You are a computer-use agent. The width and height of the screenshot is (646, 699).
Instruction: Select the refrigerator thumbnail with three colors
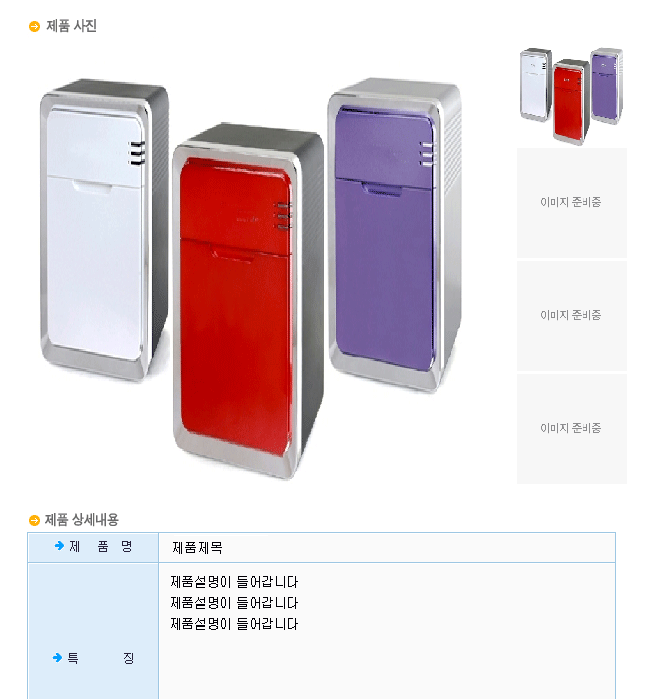(x=572, y=95)
